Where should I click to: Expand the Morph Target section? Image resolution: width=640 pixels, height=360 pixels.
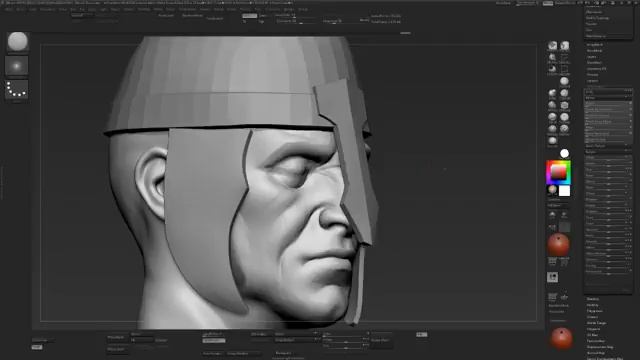point(596,323)
